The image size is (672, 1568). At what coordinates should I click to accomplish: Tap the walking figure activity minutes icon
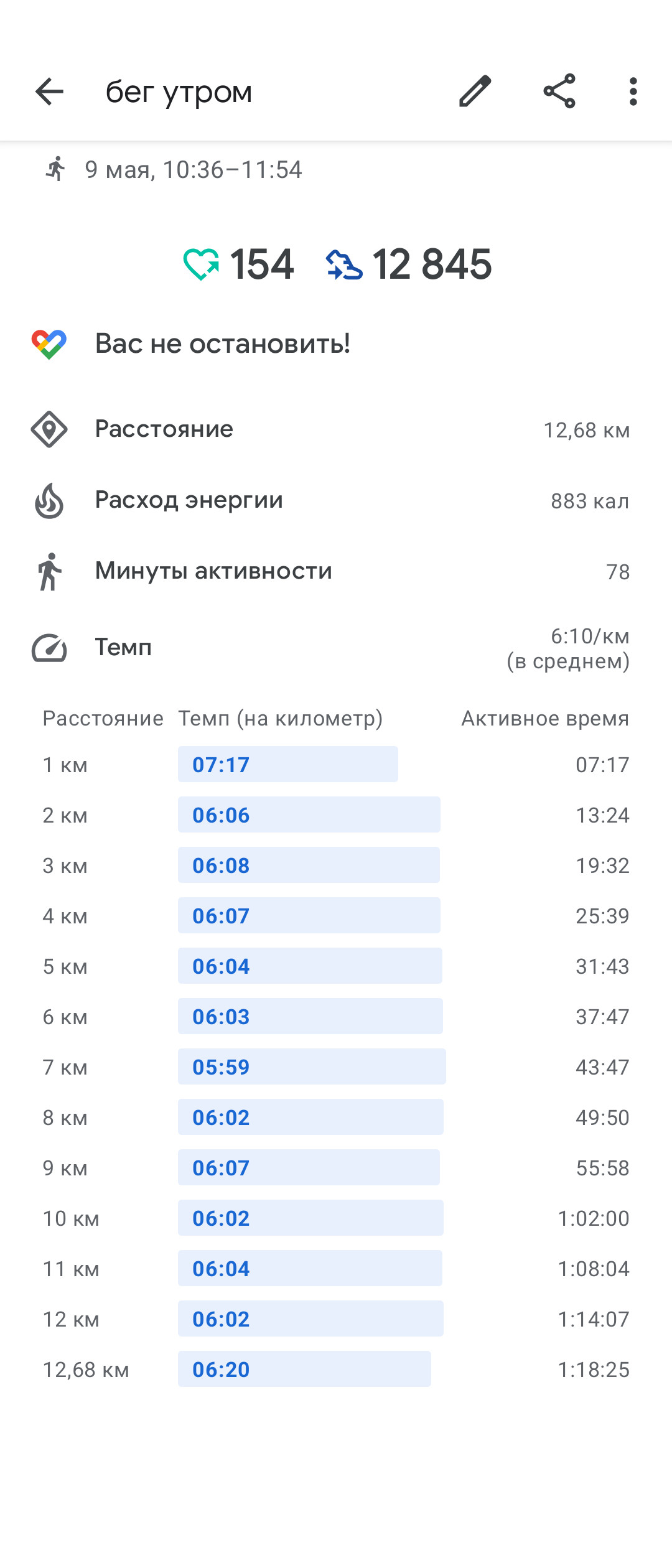pos(49,571)
